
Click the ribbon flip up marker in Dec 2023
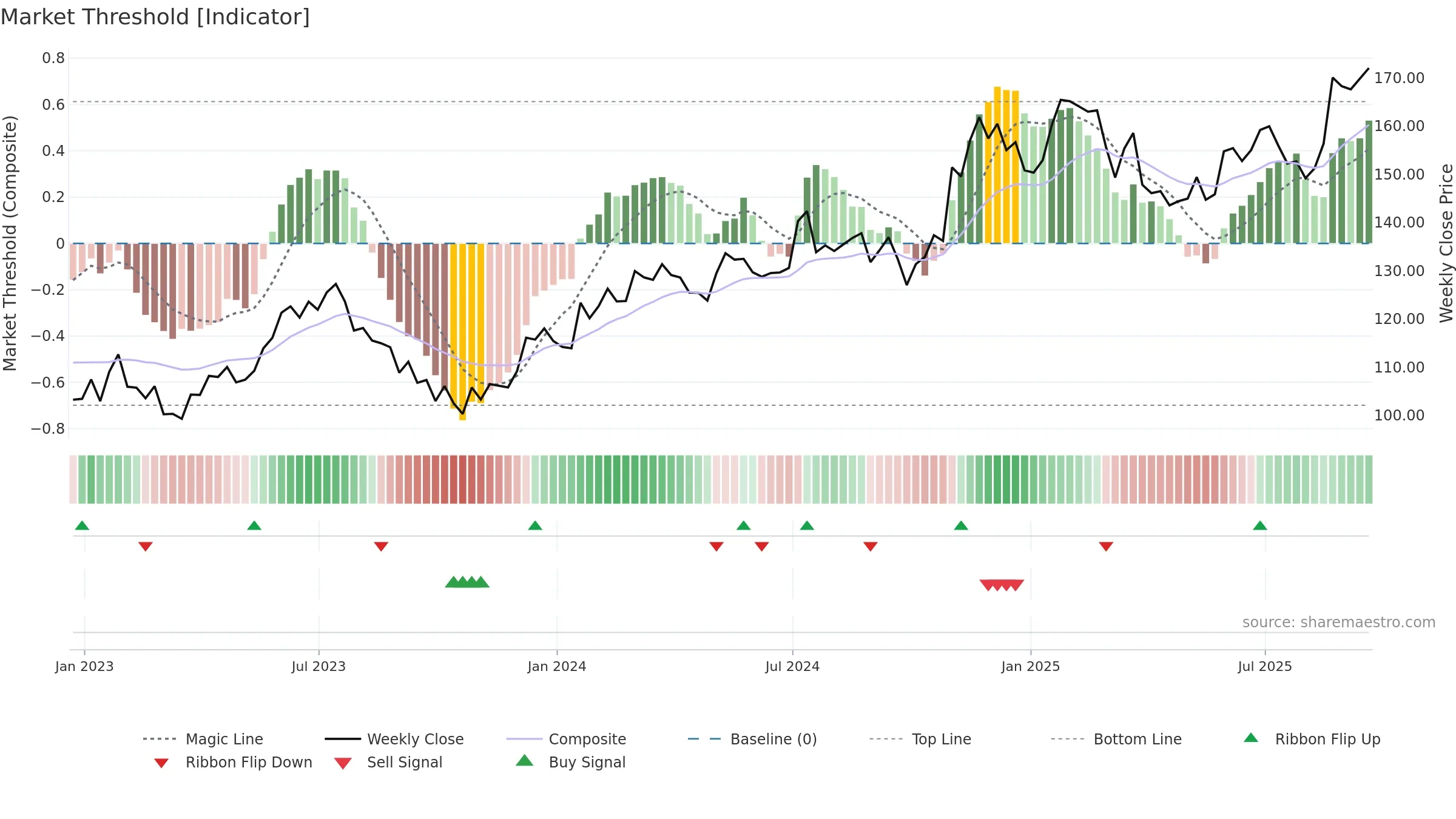coord(535,525)
